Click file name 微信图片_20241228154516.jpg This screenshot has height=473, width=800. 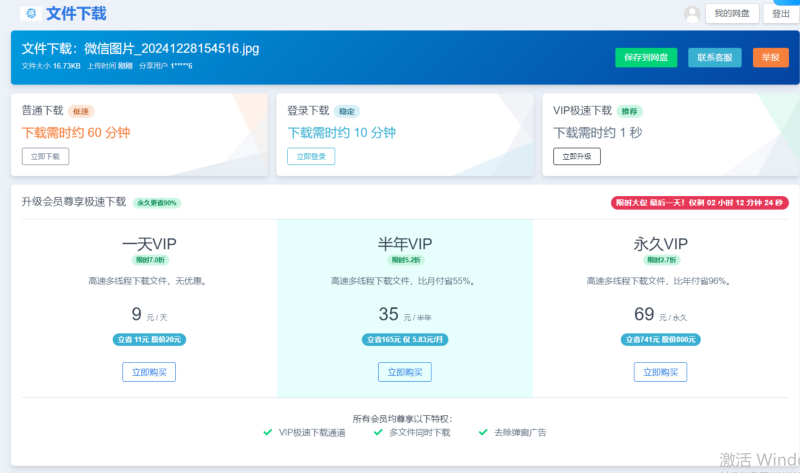click(x=171, y=48)
